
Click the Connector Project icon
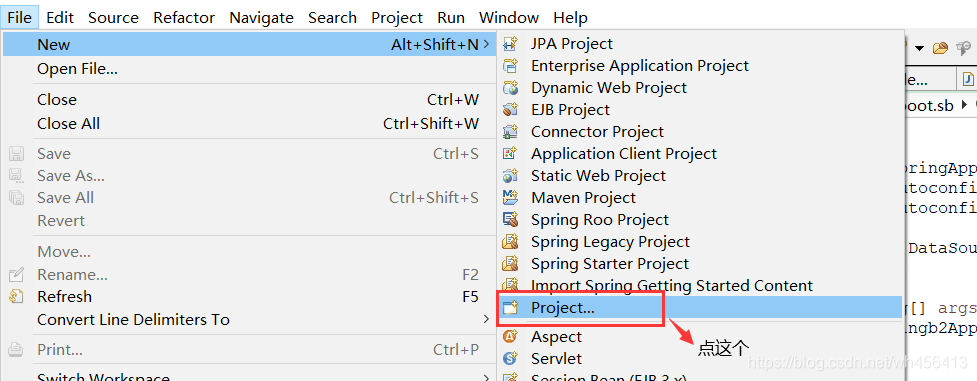[510, 132]
